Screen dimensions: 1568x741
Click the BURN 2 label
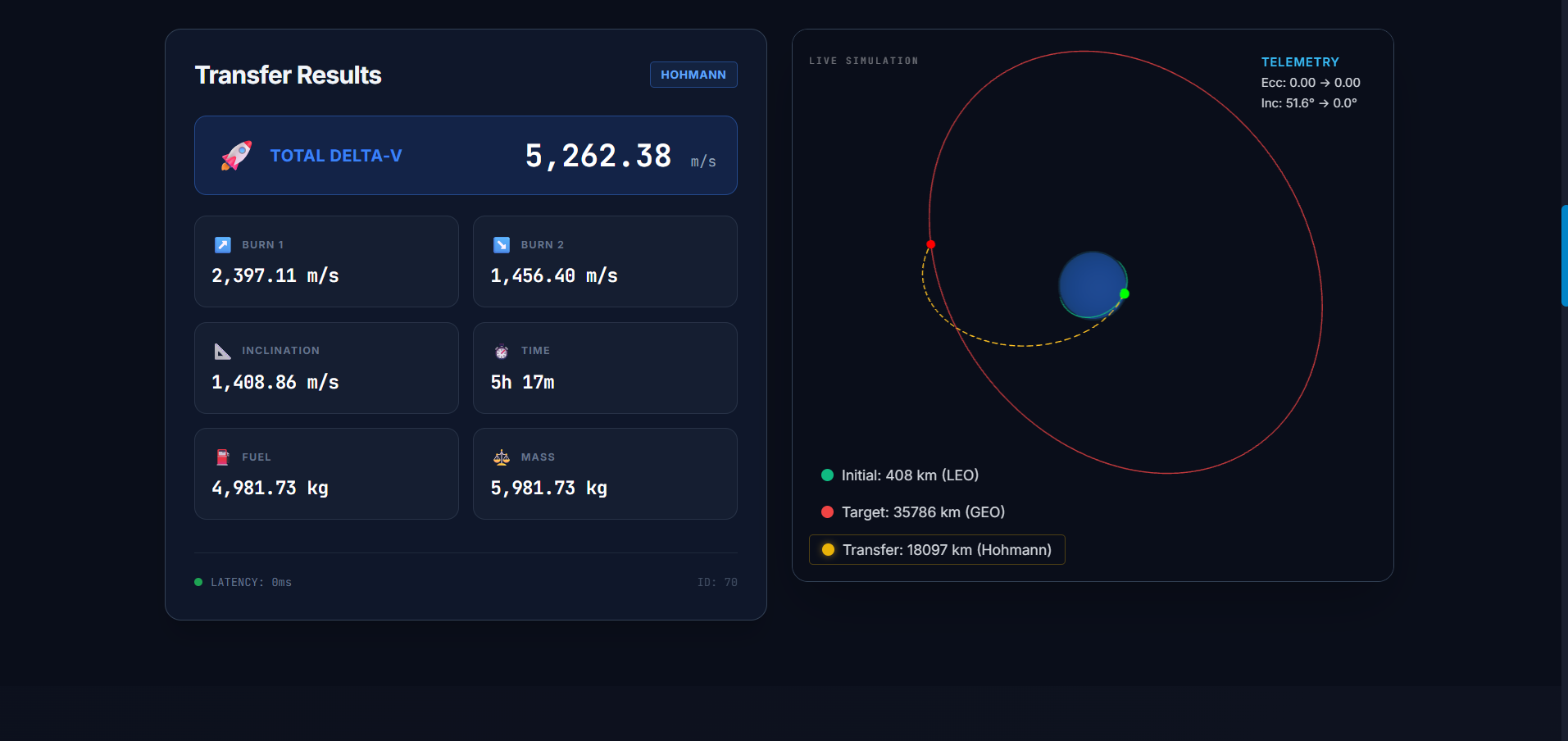(x=543, y=245)
